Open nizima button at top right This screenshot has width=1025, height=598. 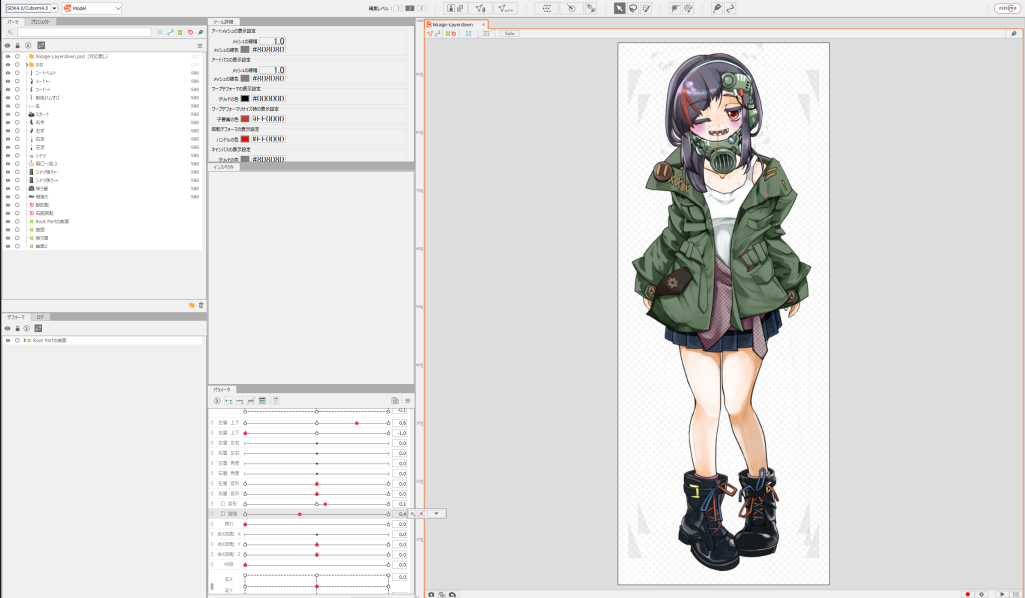[1007, 8]
